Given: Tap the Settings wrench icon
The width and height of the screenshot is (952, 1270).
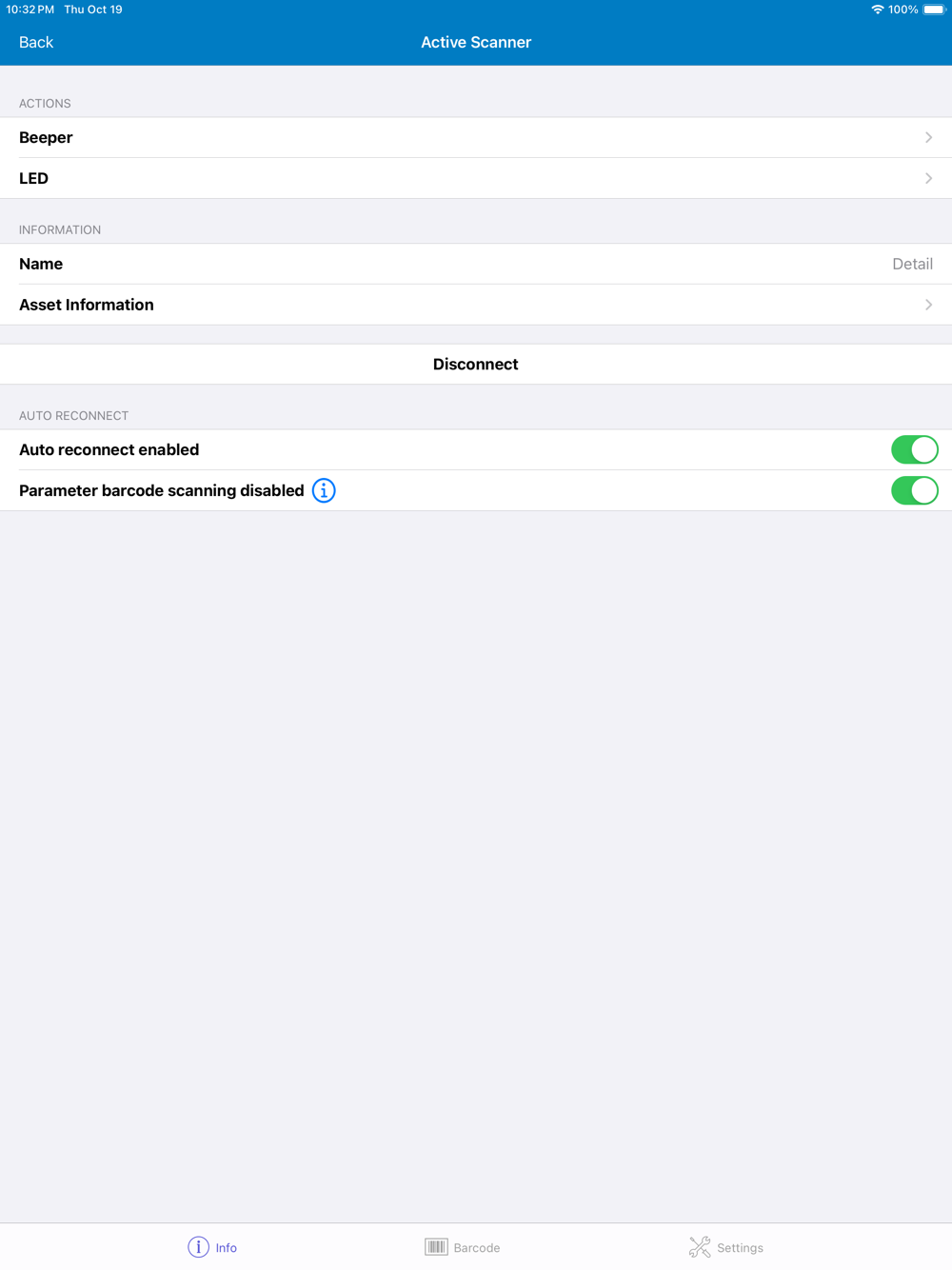Looking at the screenshot, I should click(700, 1247).
